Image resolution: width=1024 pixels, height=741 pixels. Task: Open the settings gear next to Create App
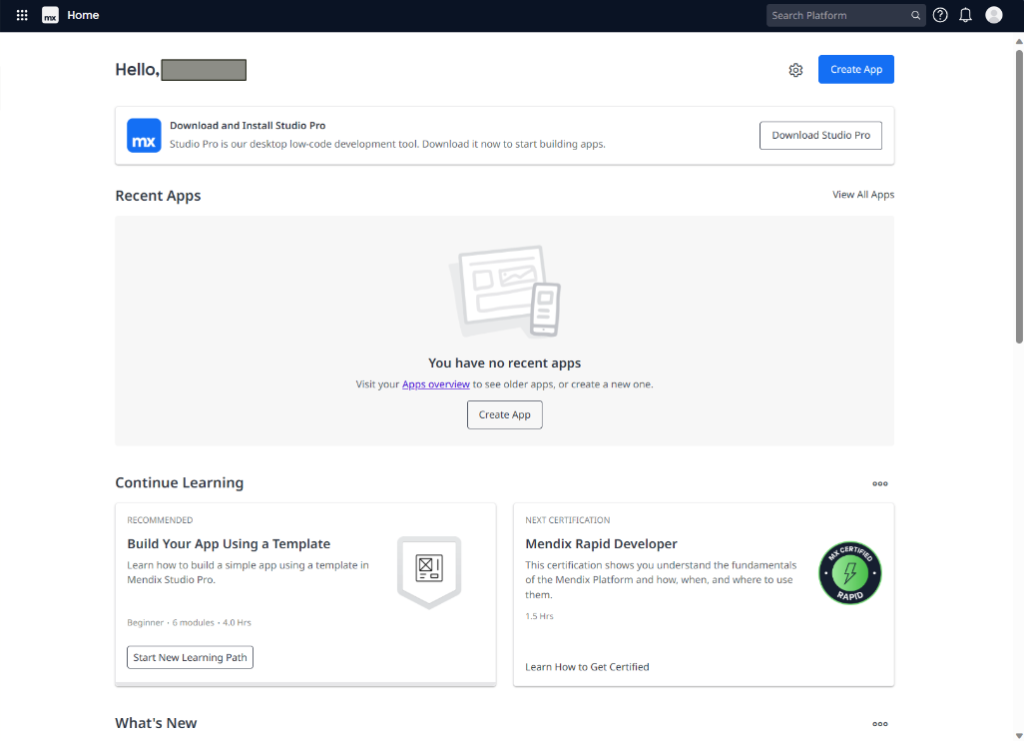point(796,70)
